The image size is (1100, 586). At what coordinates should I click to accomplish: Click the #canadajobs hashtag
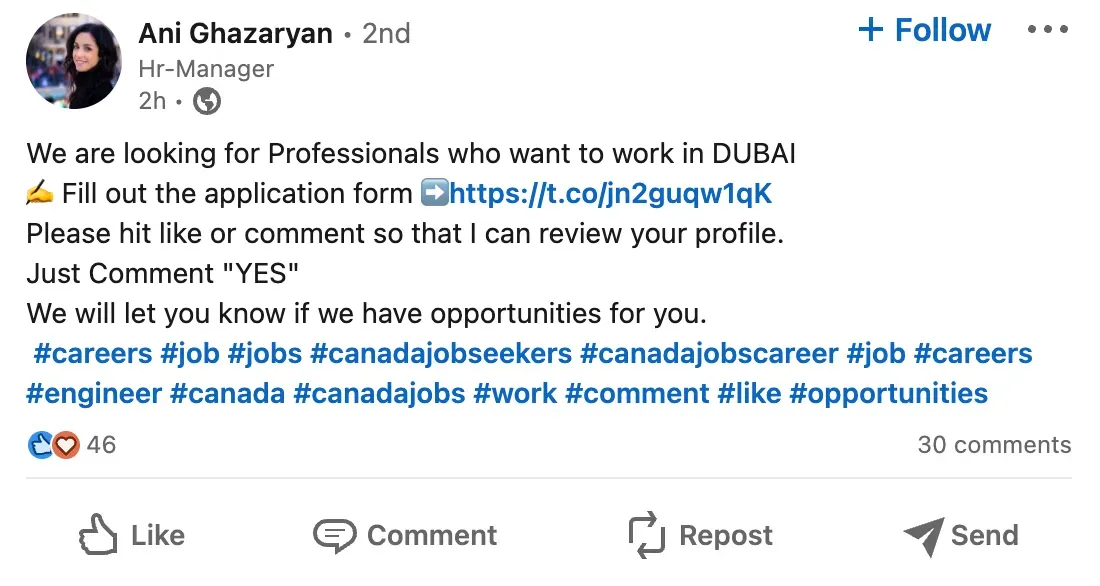click(379, 393)
